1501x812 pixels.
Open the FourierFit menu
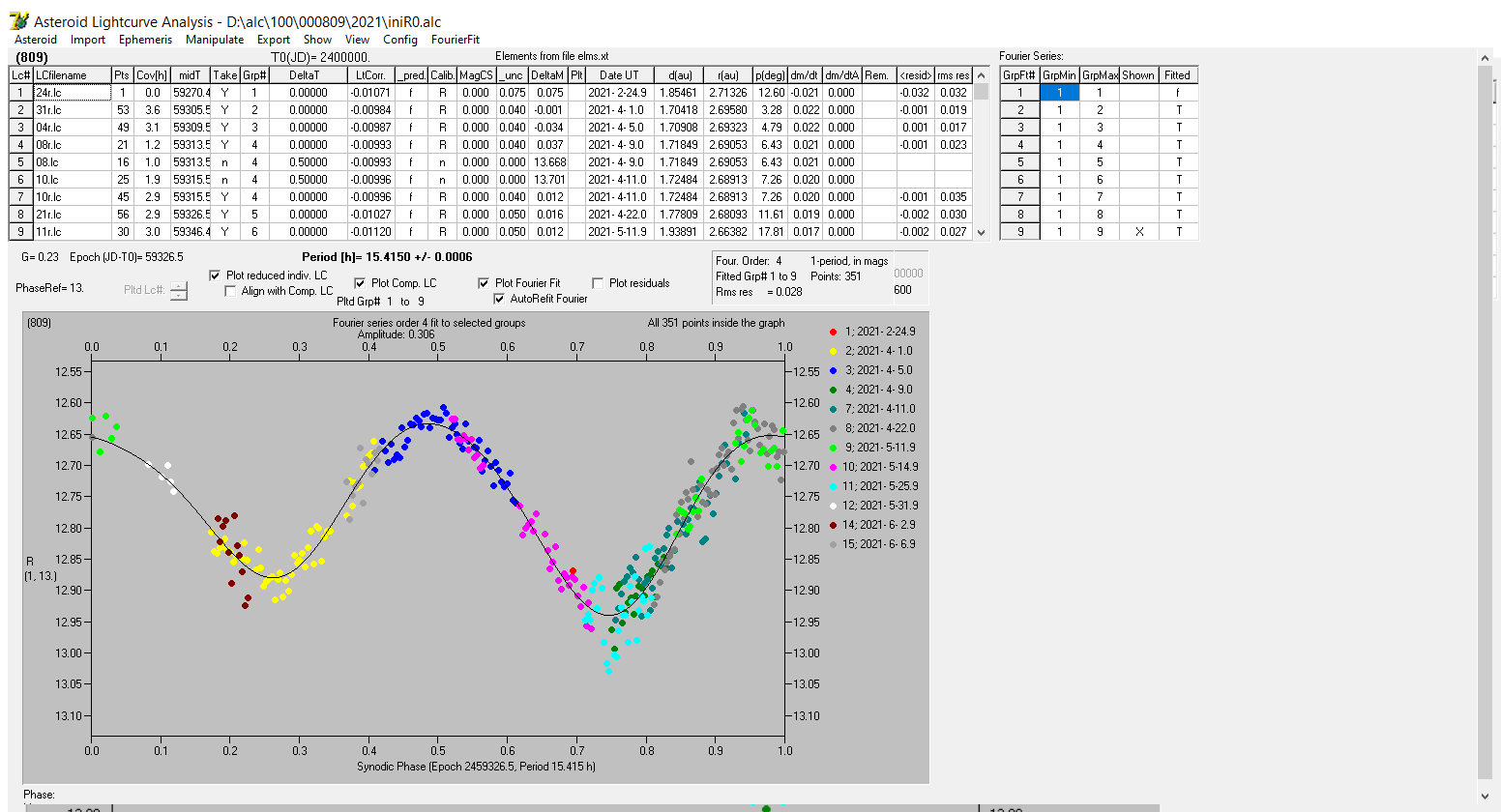tap(456, 40)
